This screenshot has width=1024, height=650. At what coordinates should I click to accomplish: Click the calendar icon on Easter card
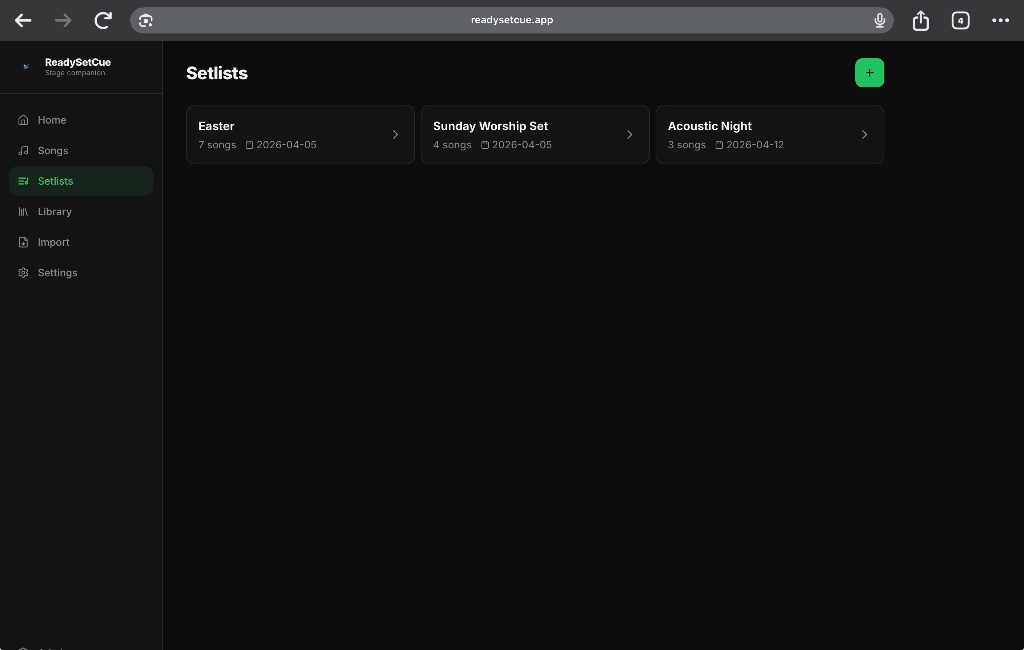click(x=249, y=145)
